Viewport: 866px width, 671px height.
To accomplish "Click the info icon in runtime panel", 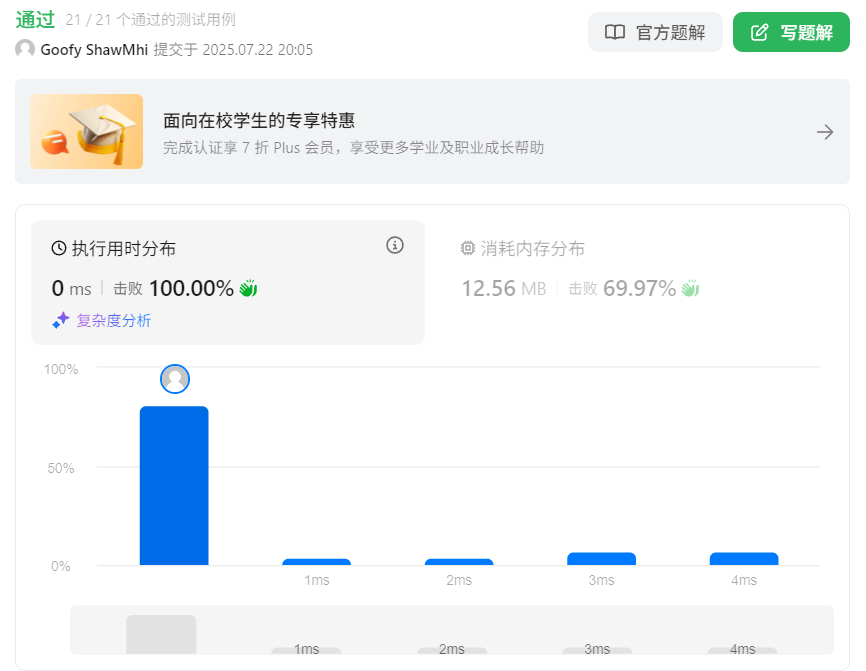I will pyautogui.click(x=394, y=245).
